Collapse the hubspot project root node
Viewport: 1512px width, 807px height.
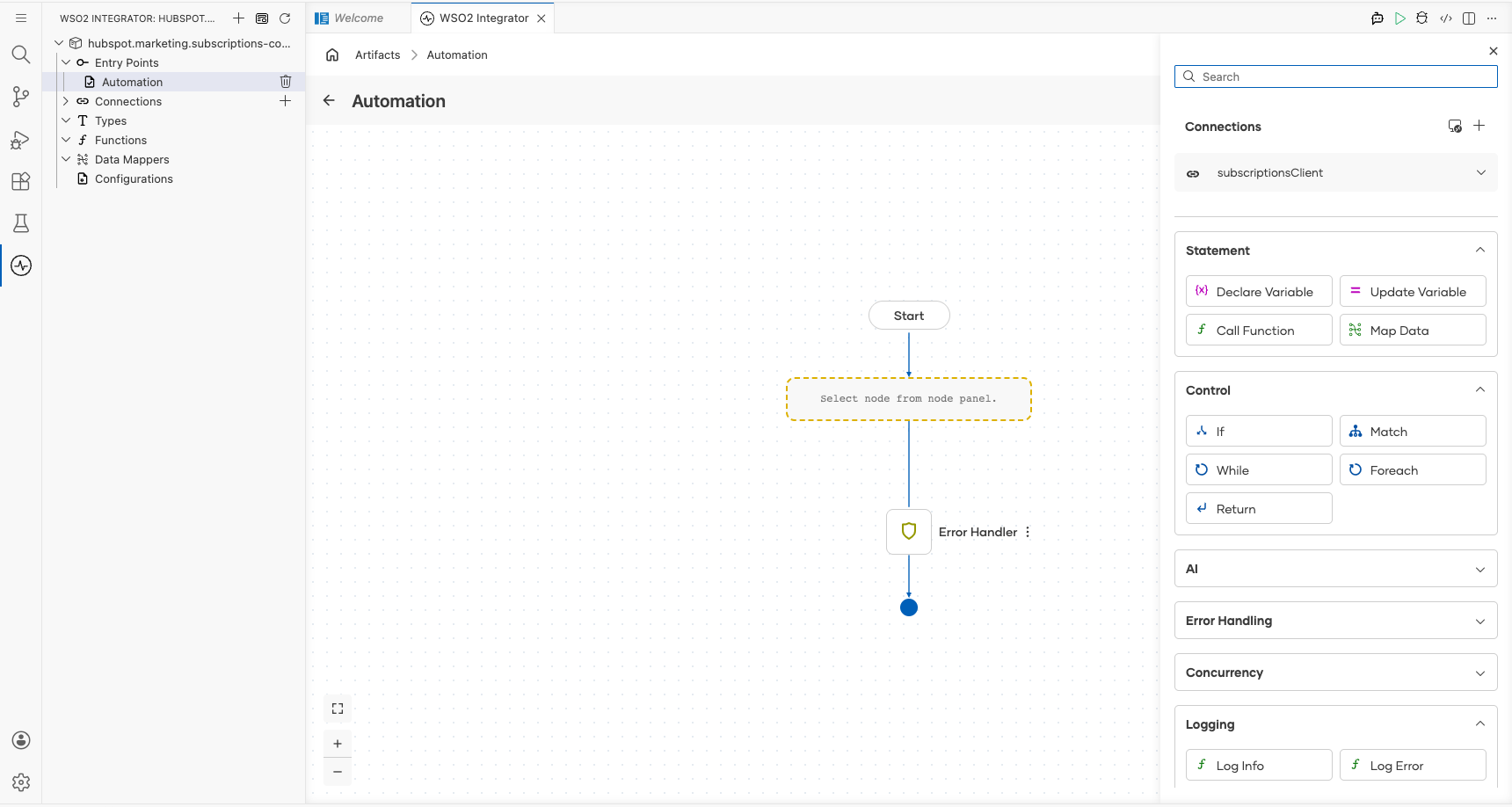coord(59,43)
